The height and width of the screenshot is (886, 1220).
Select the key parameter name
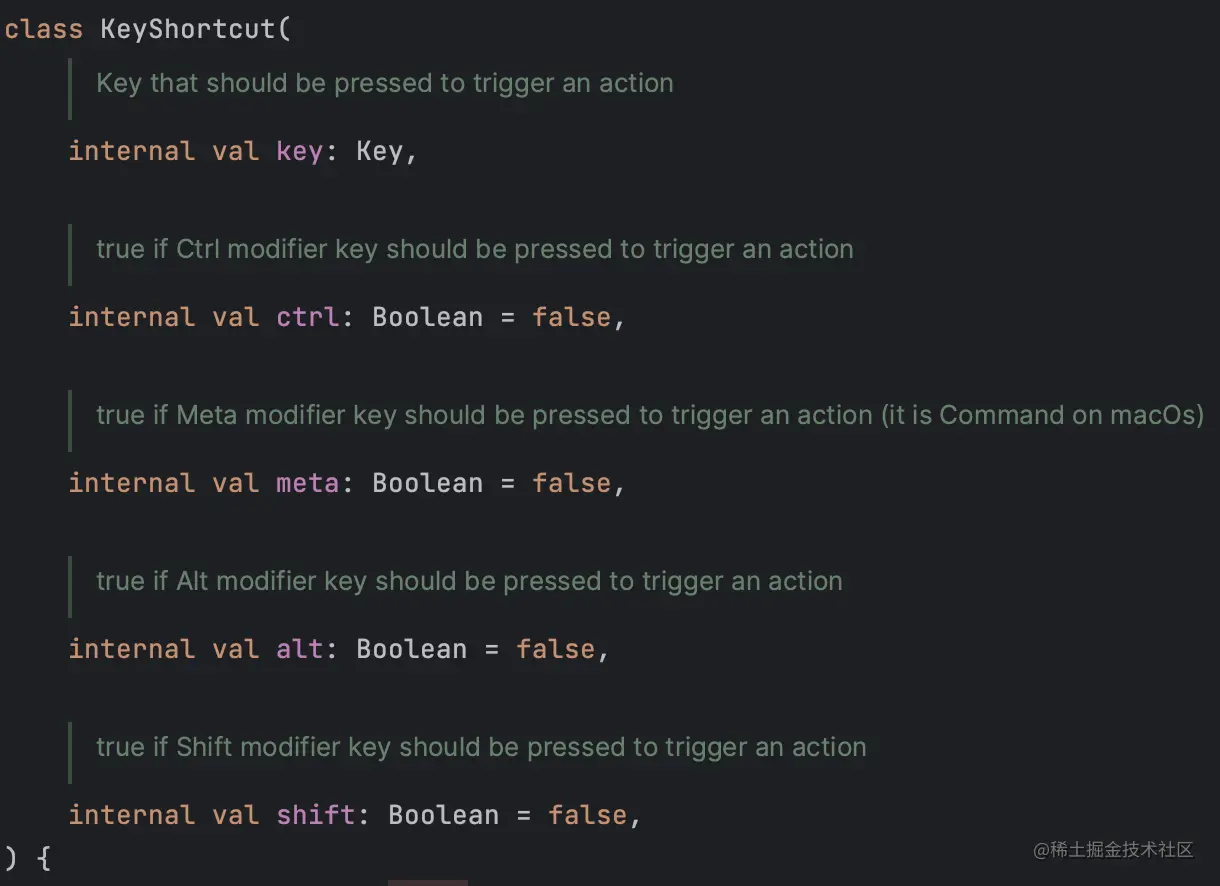(x=299, y=151)
